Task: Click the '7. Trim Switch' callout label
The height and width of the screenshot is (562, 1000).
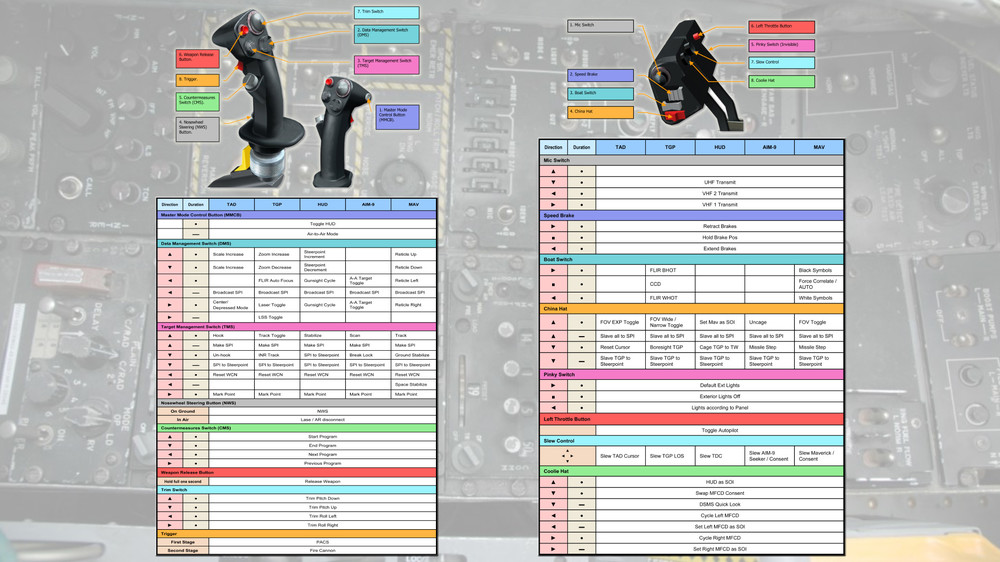Action: coord(386,12)
